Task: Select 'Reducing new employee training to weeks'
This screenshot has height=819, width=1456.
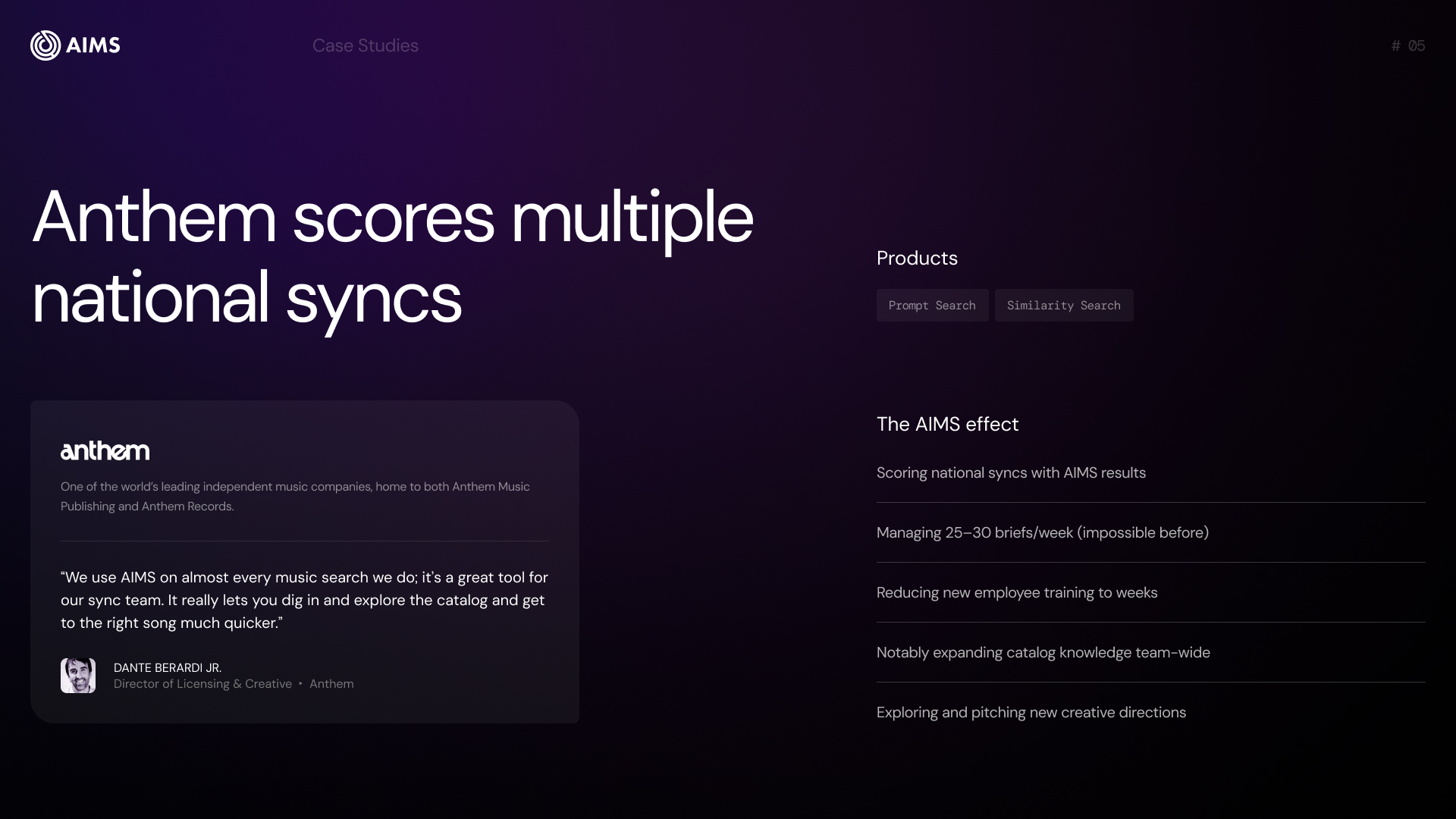Action: point(1017,592)
